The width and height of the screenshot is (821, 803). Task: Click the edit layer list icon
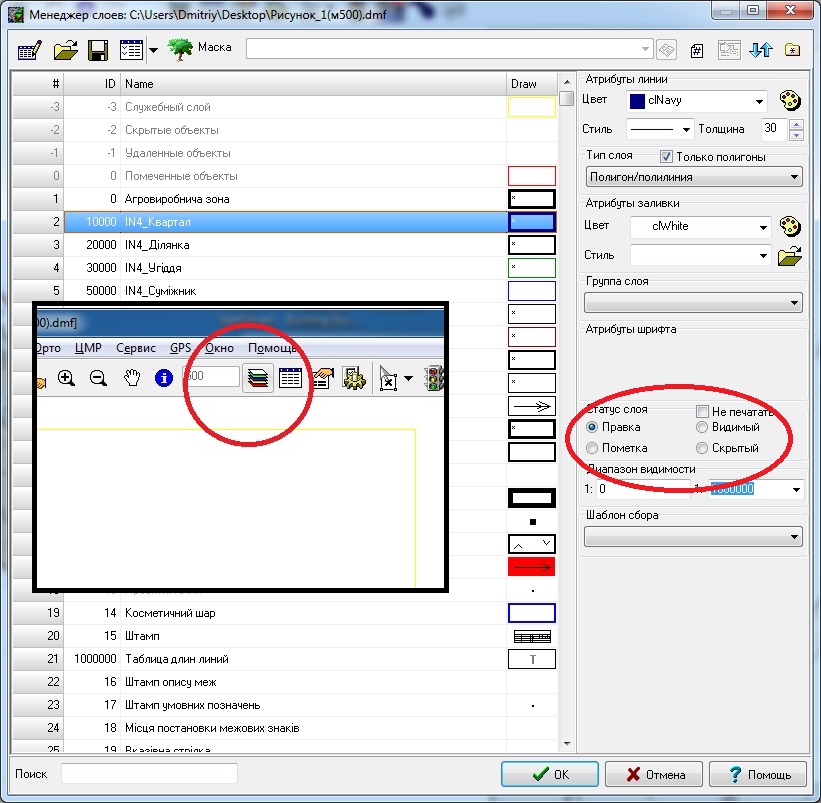(x=27, y=49)
